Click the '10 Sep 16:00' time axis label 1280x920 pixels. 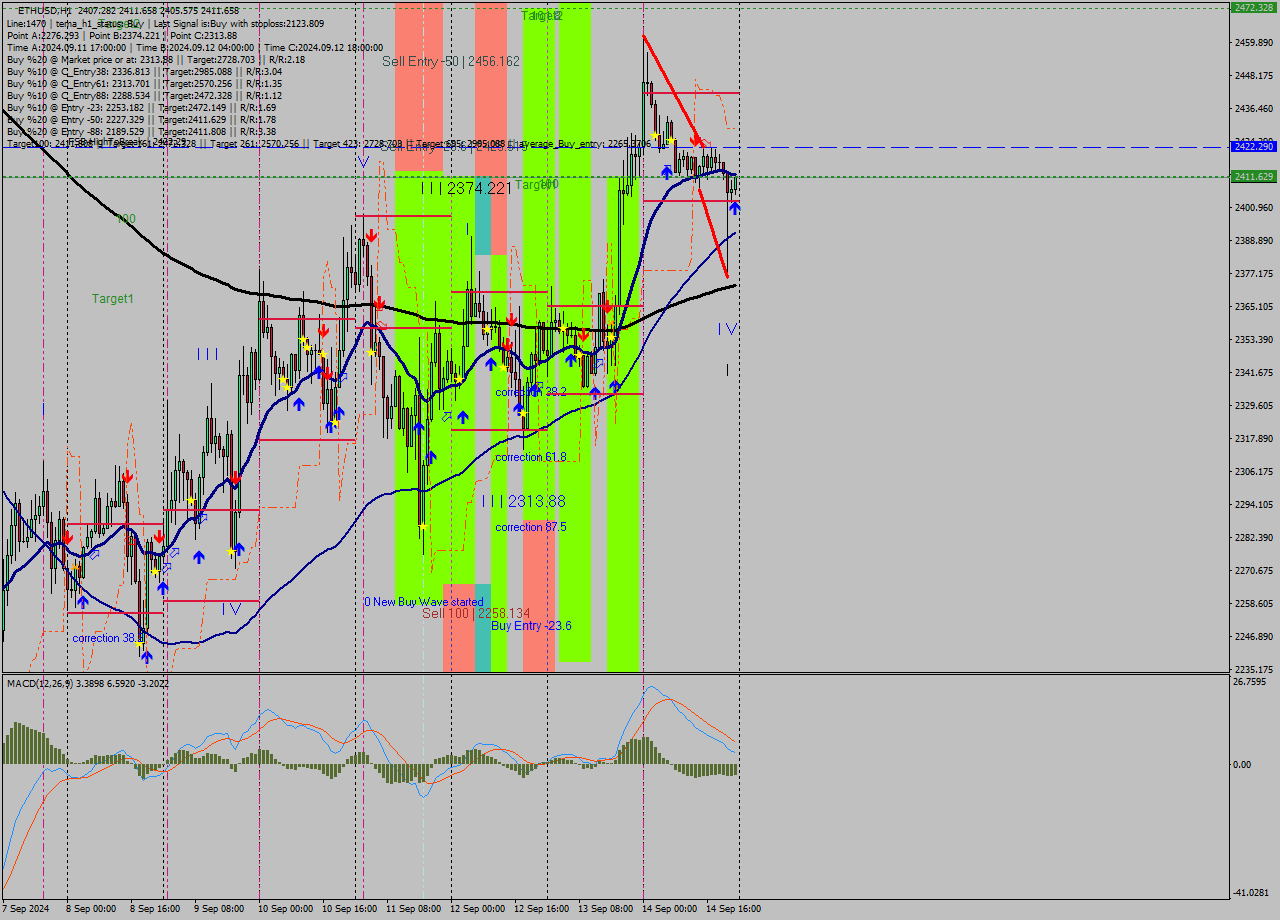point(350,909)
